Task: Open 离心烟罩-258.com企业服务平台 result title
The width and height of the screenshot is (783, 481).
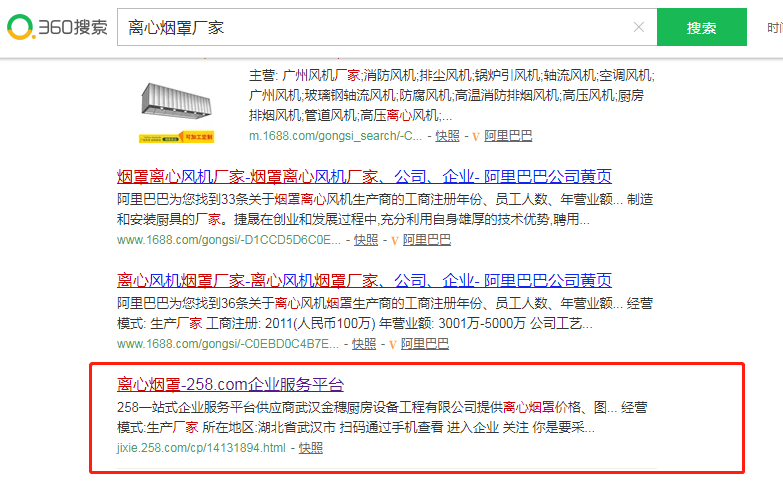Action: [x=230, y=384]
